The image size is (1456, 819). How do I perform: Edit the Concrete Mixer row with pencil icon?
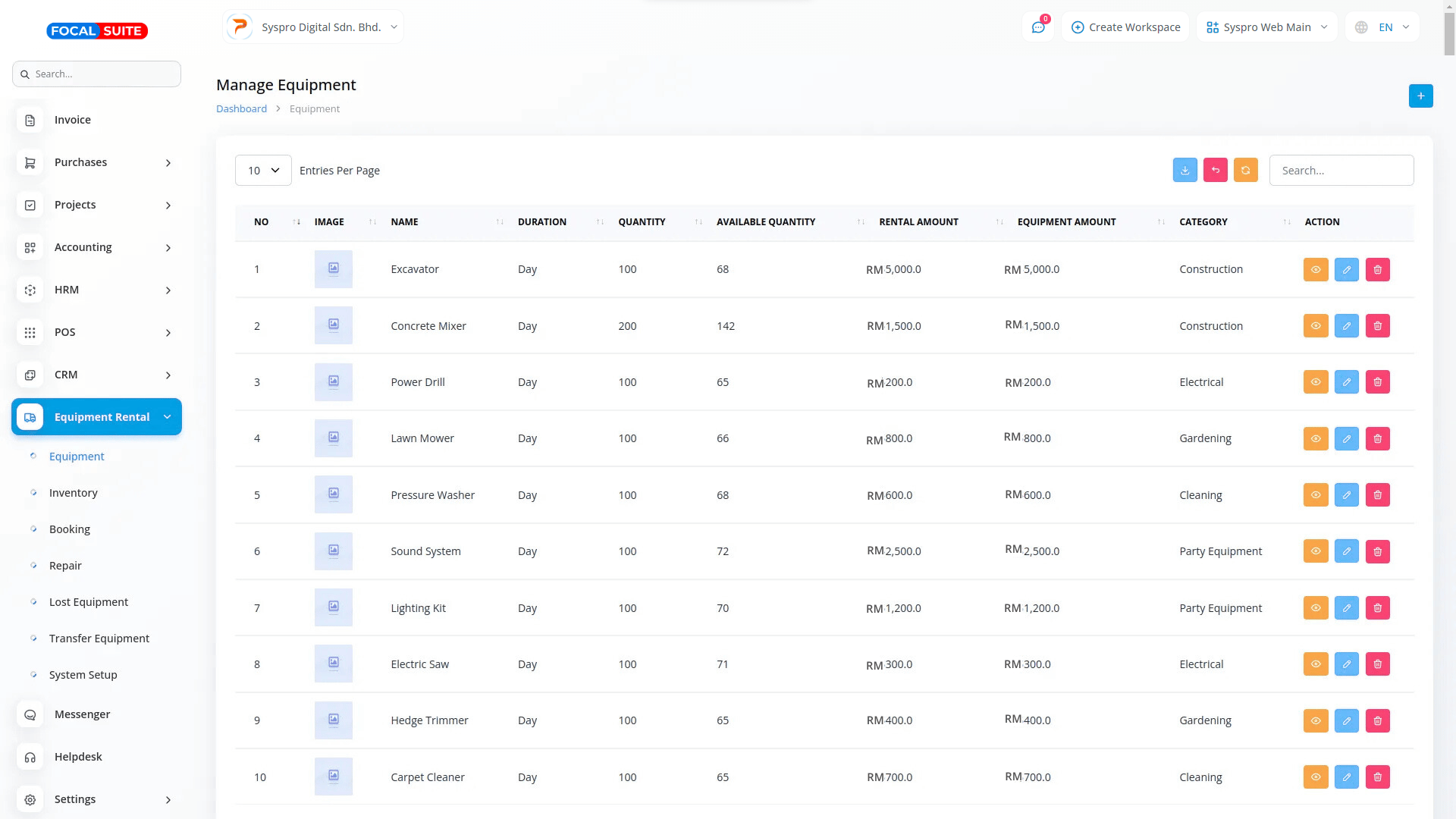pyautogui.click(x=1346, y=326)
